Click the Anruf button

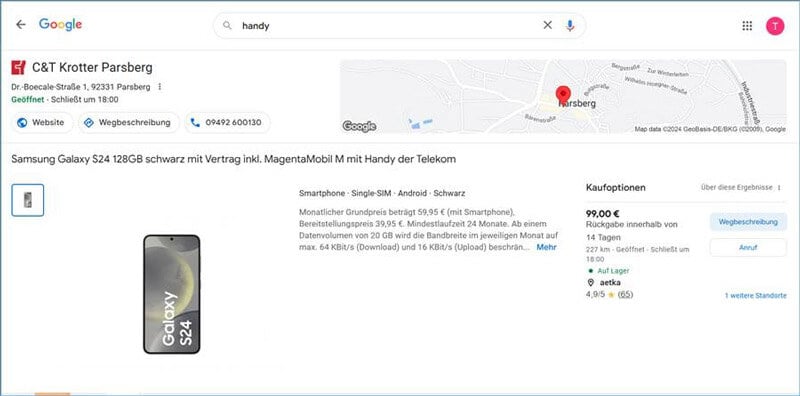click(x=748, y=248)
